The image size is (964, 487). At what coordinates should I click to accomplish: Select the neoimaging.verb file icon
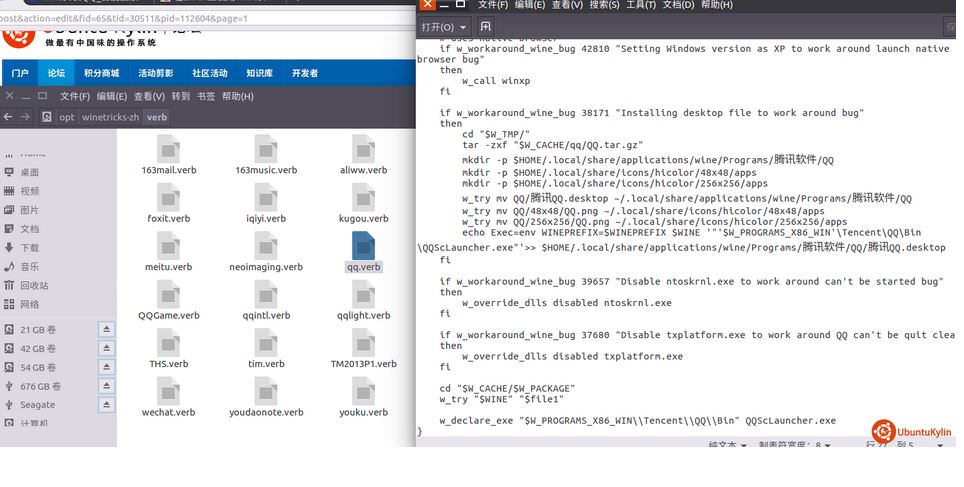click(266, 247)
